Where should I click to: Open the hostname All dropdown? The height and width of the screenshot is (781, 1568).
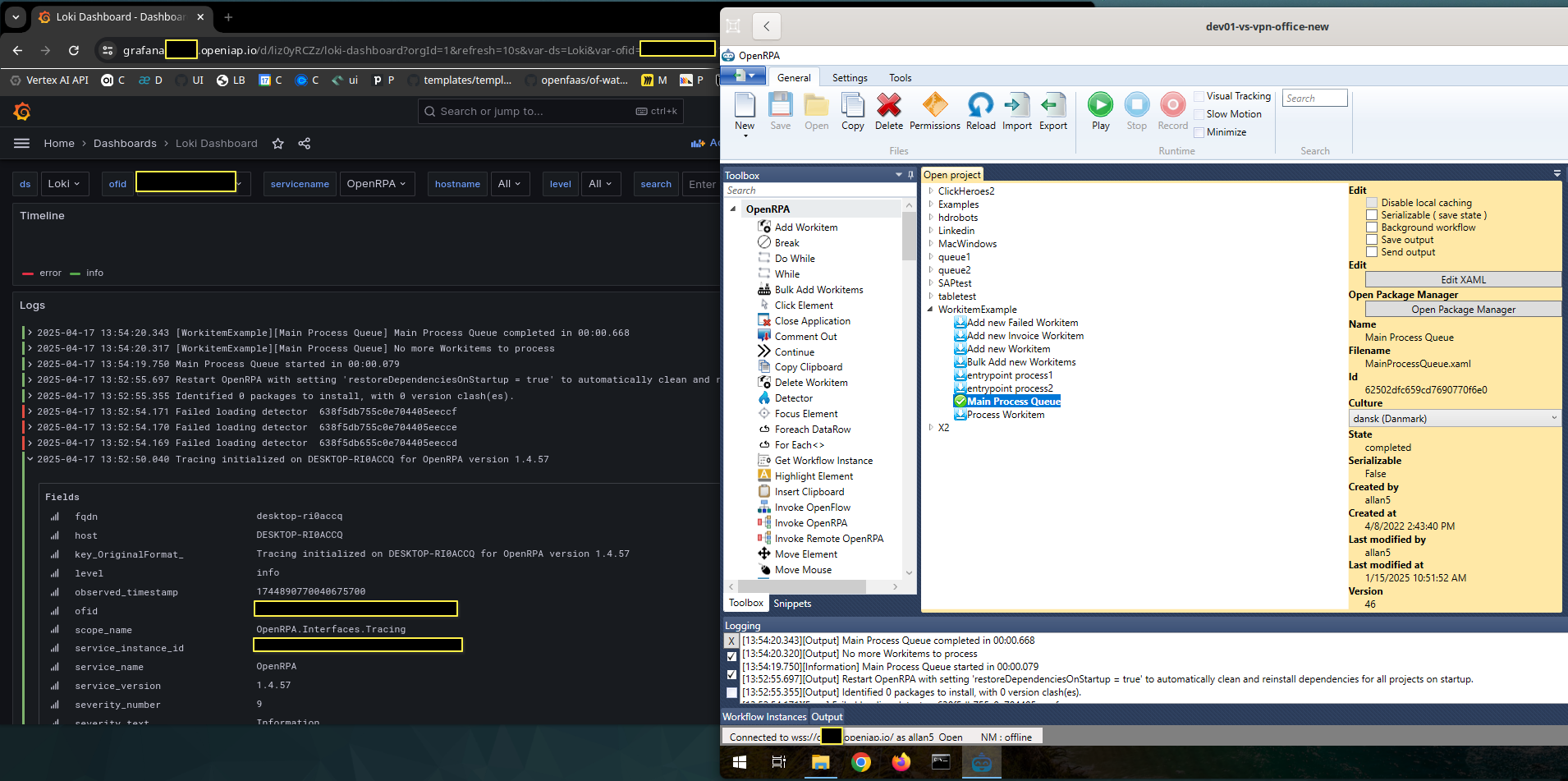509,184
